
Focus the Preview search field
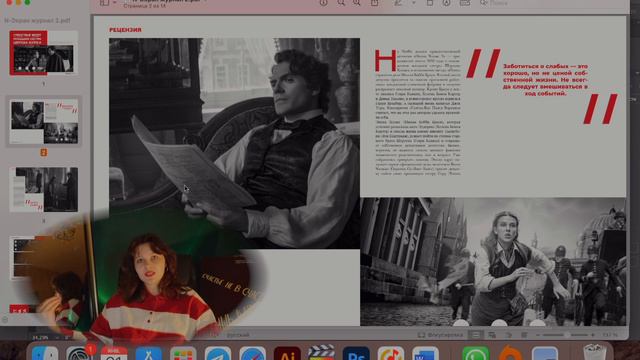pos(551,3)
